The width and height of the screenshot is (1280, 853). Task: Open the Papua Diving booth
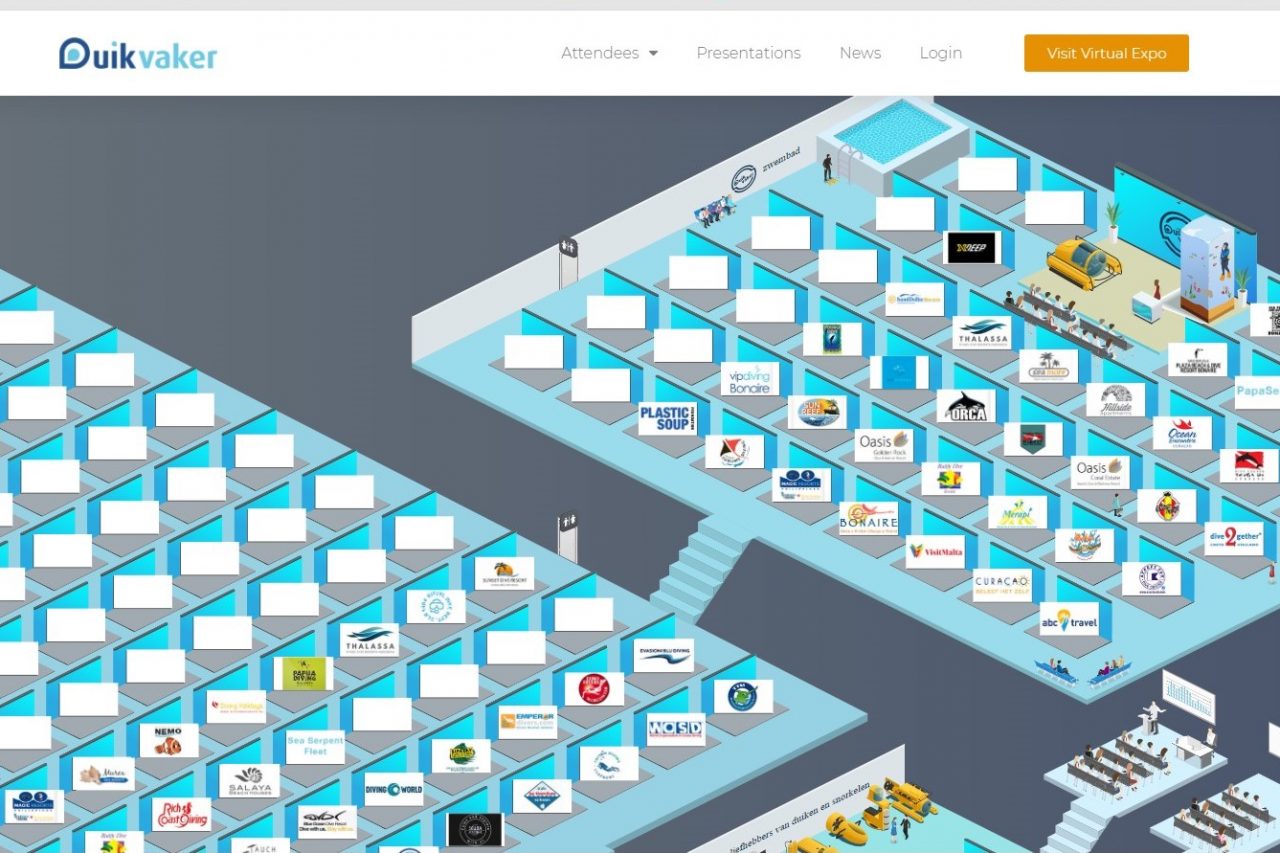pyautogui.click(x=304, y=673)
